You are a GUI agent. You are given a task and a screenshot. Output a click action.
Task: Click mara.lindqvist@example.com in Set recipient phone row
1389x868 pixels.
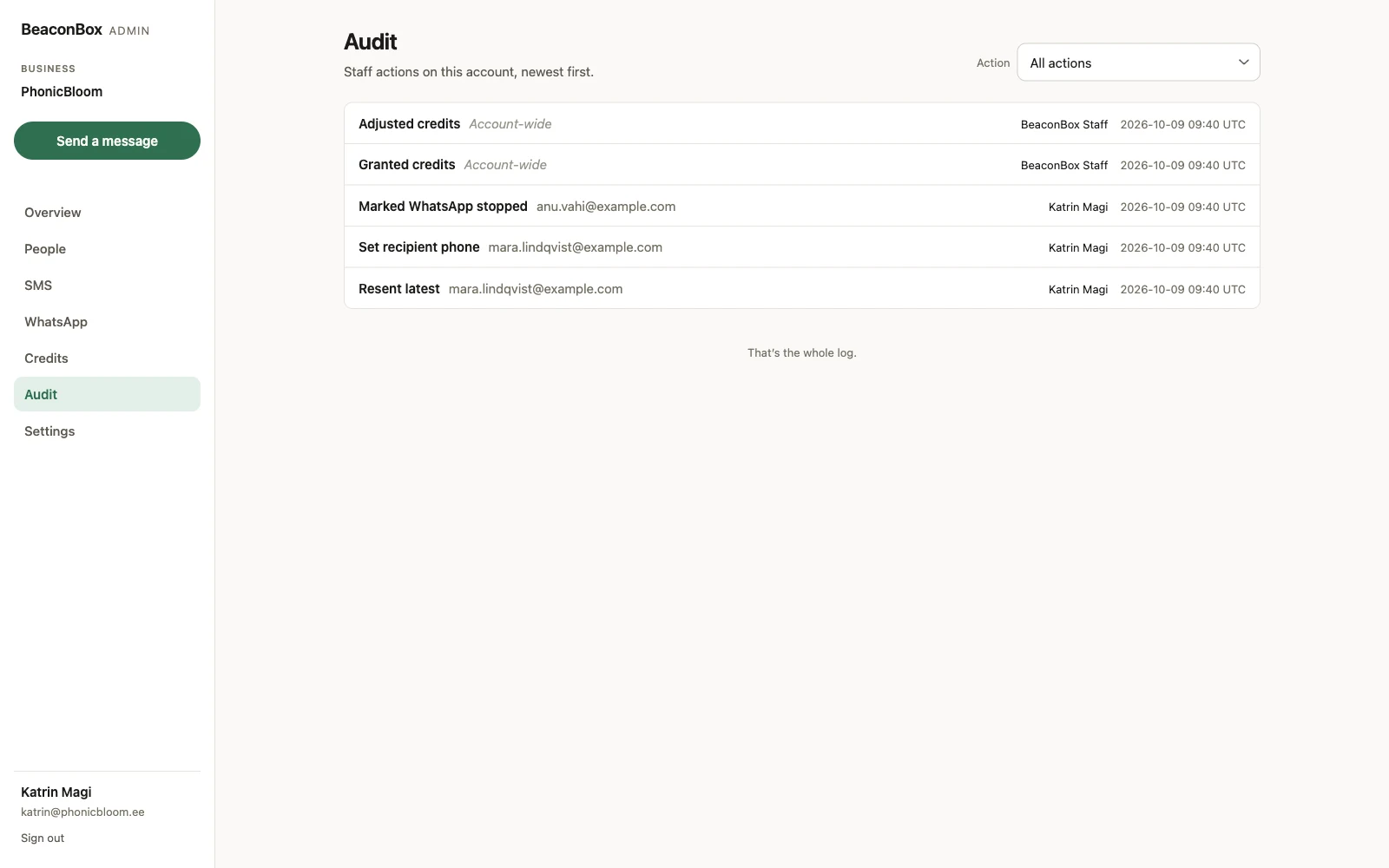point(576,247)
